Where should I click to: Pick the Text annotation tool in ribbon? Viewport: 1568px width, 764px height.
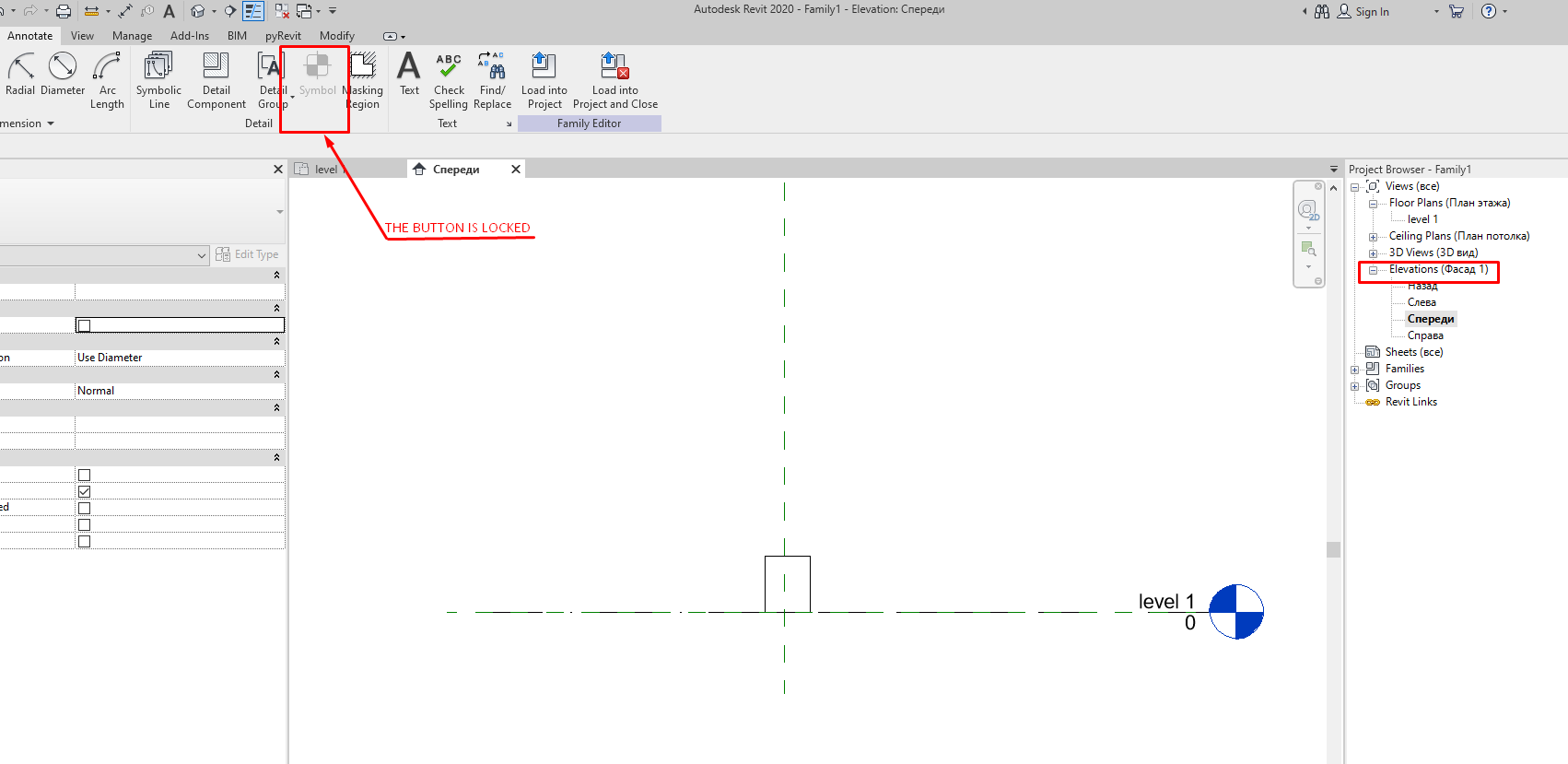[409, 74]
